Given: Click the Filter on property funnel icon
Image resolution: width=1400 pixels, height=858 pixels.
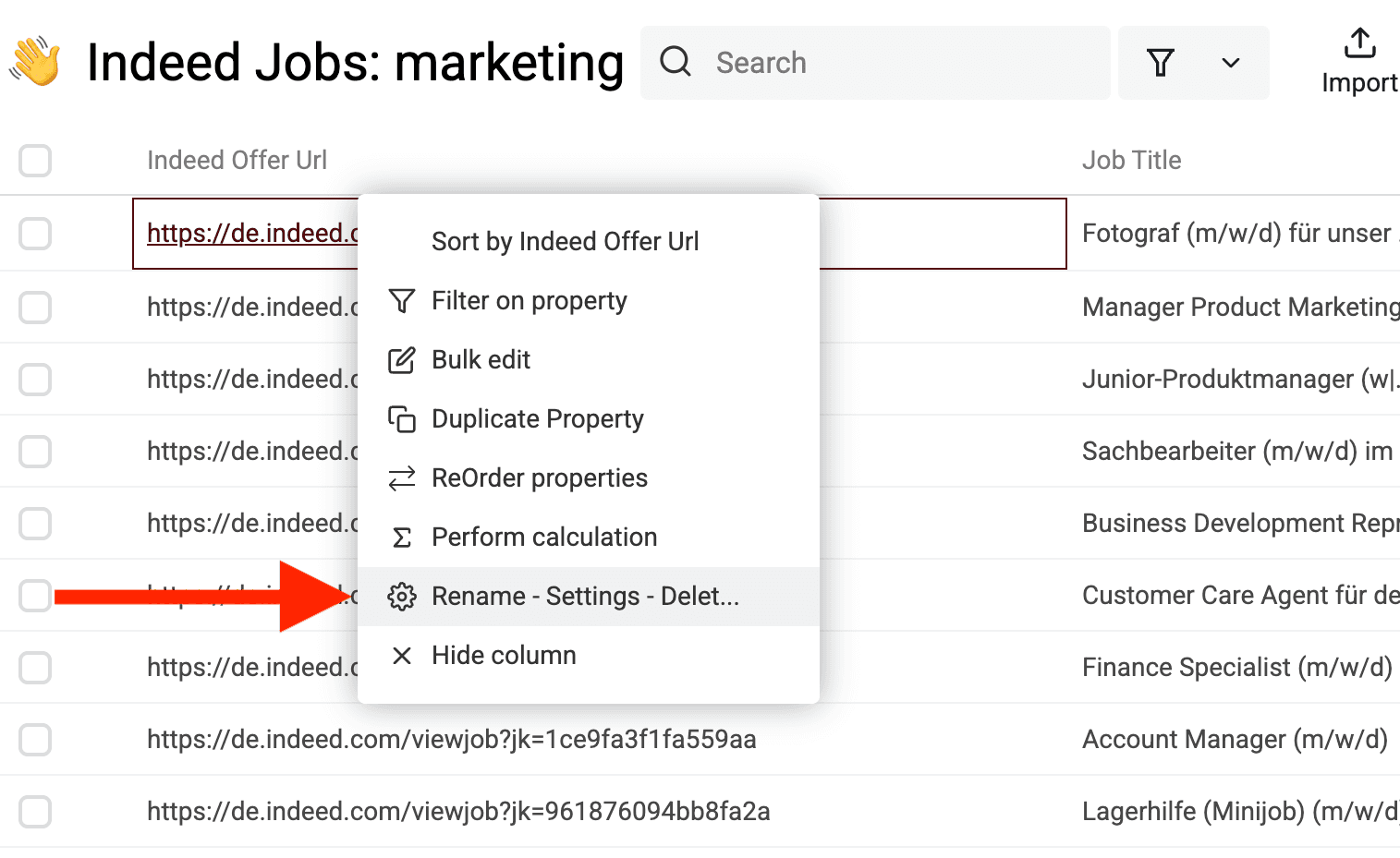Looking at the screenshot, I should (402, 300).
